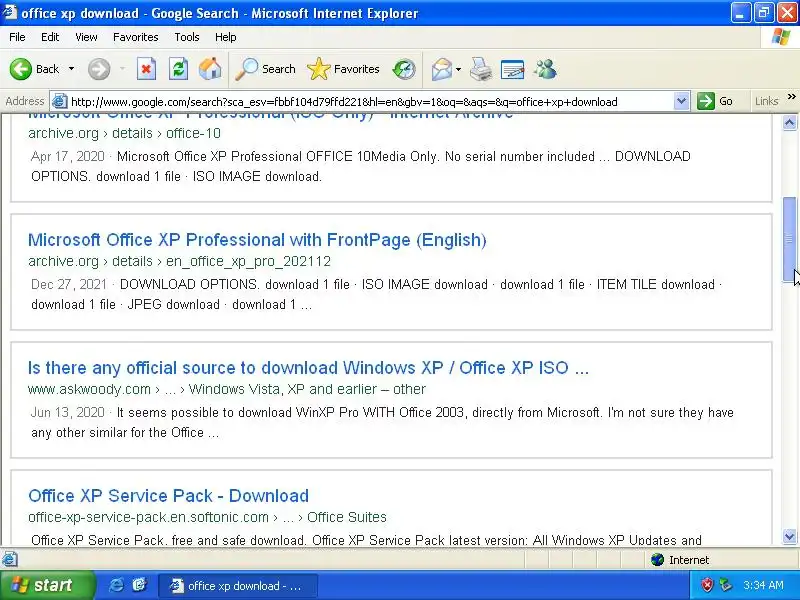Open the File menu
800x600 pixels.
[x=17, y=37]
